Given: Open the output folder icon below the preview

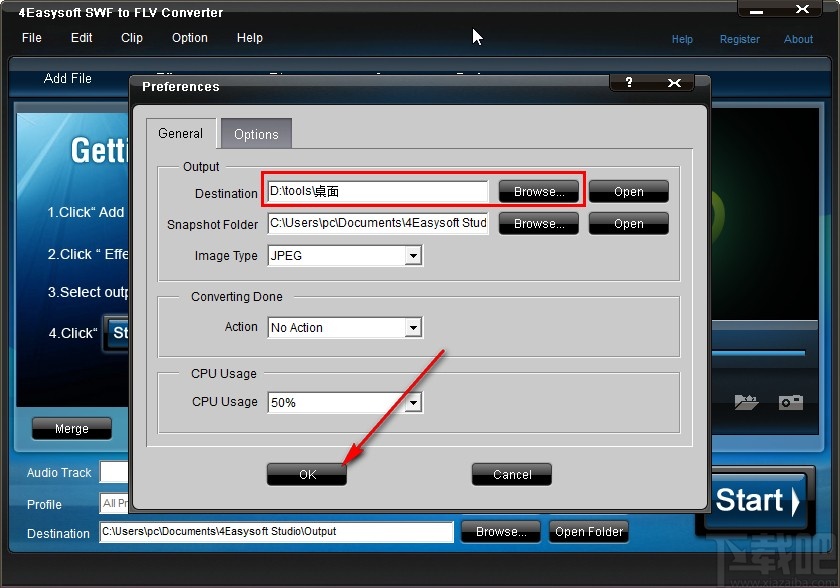Looking at the screenshot, I should (747, 402).
